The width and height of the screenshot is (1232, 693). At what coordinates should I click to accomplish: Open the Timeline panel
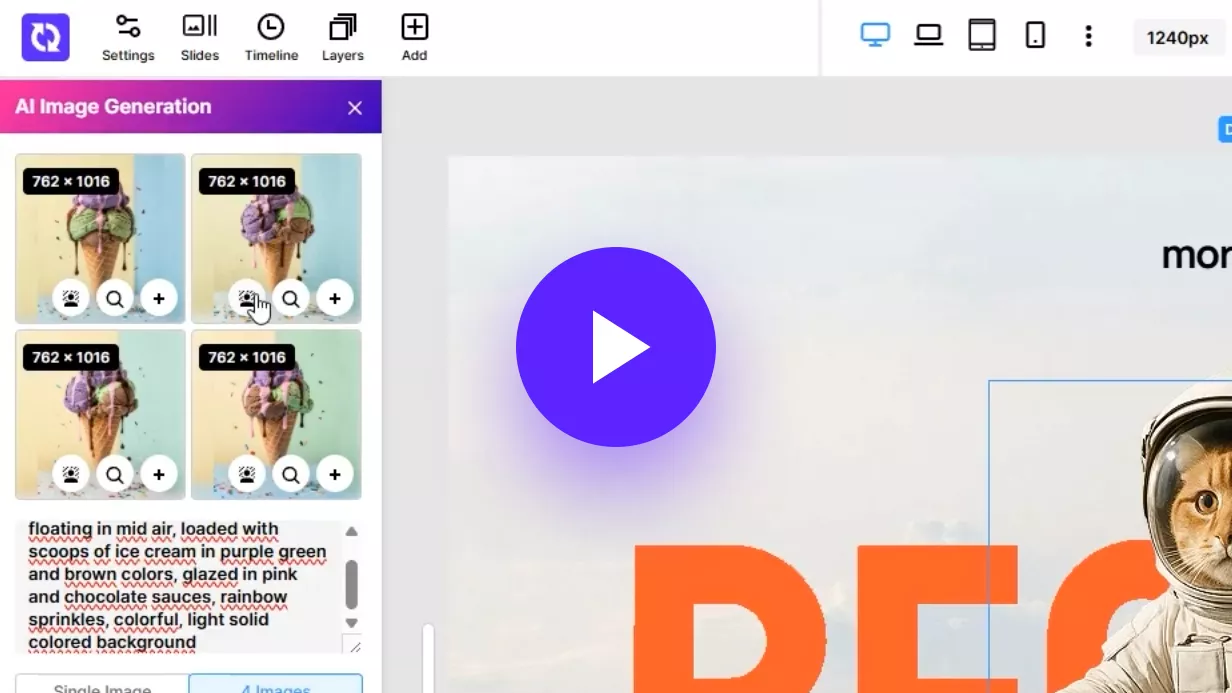tap(271, 38)
